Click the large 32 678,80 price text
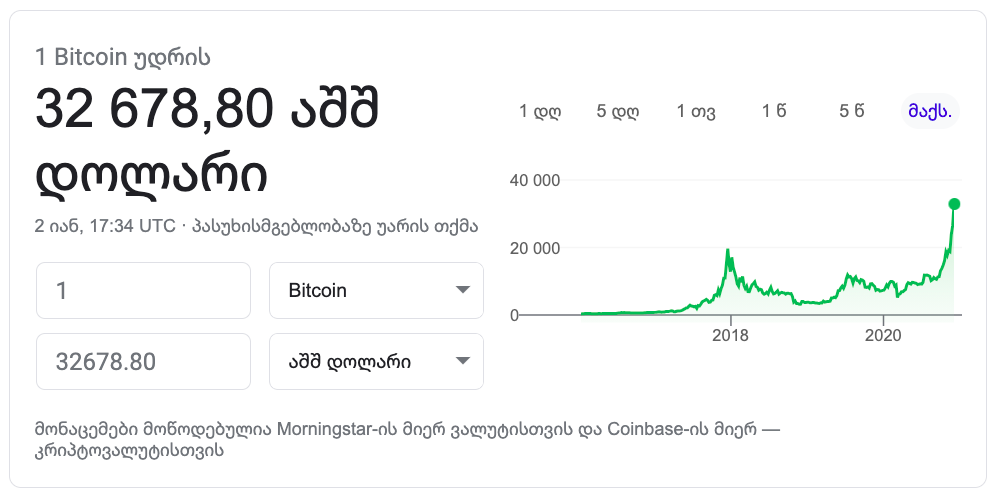The width and height of the screenshot is (997, 502). pyautogui.click(x=154, y=109)
